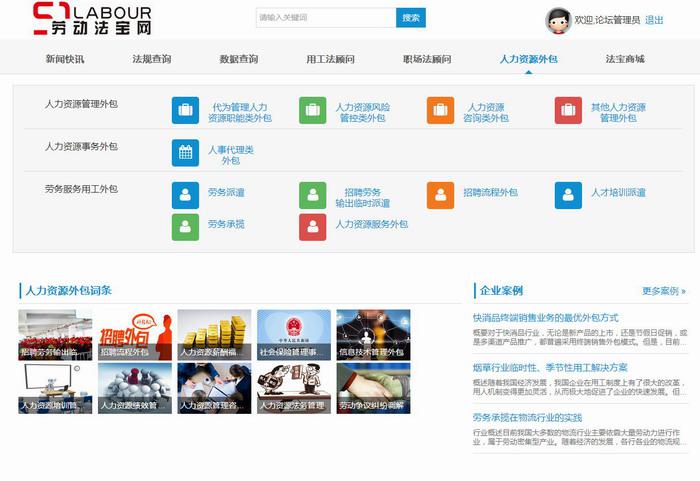Select the blue person icon for 劳务派遣
The width and height of the screenshot is (700, 481).
(185, 195)
